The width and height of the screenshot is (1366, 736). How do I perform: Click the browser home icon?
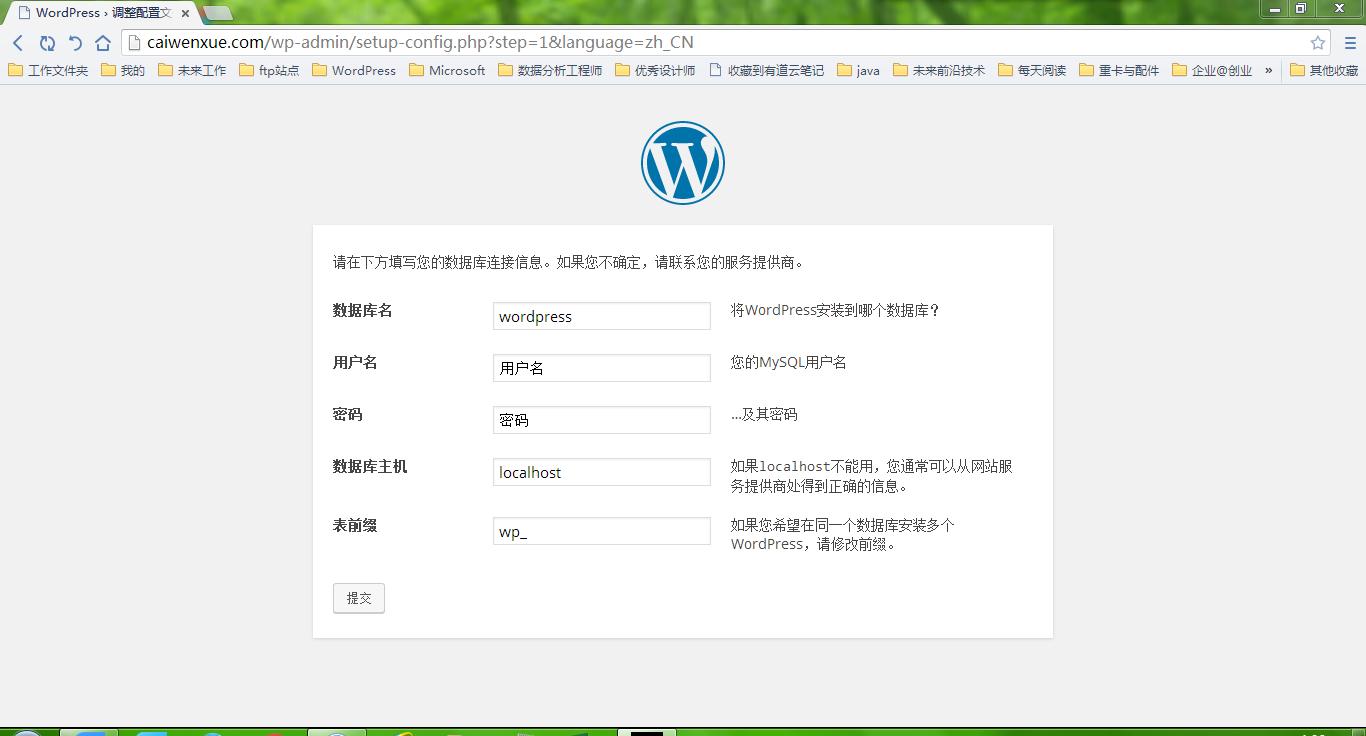[103, 42]
